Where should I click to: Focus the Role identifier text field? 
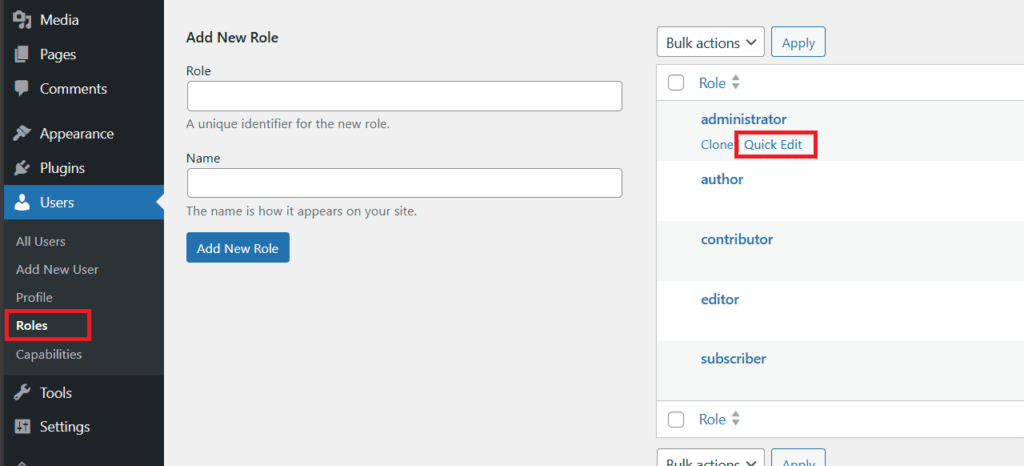(404, 96)
